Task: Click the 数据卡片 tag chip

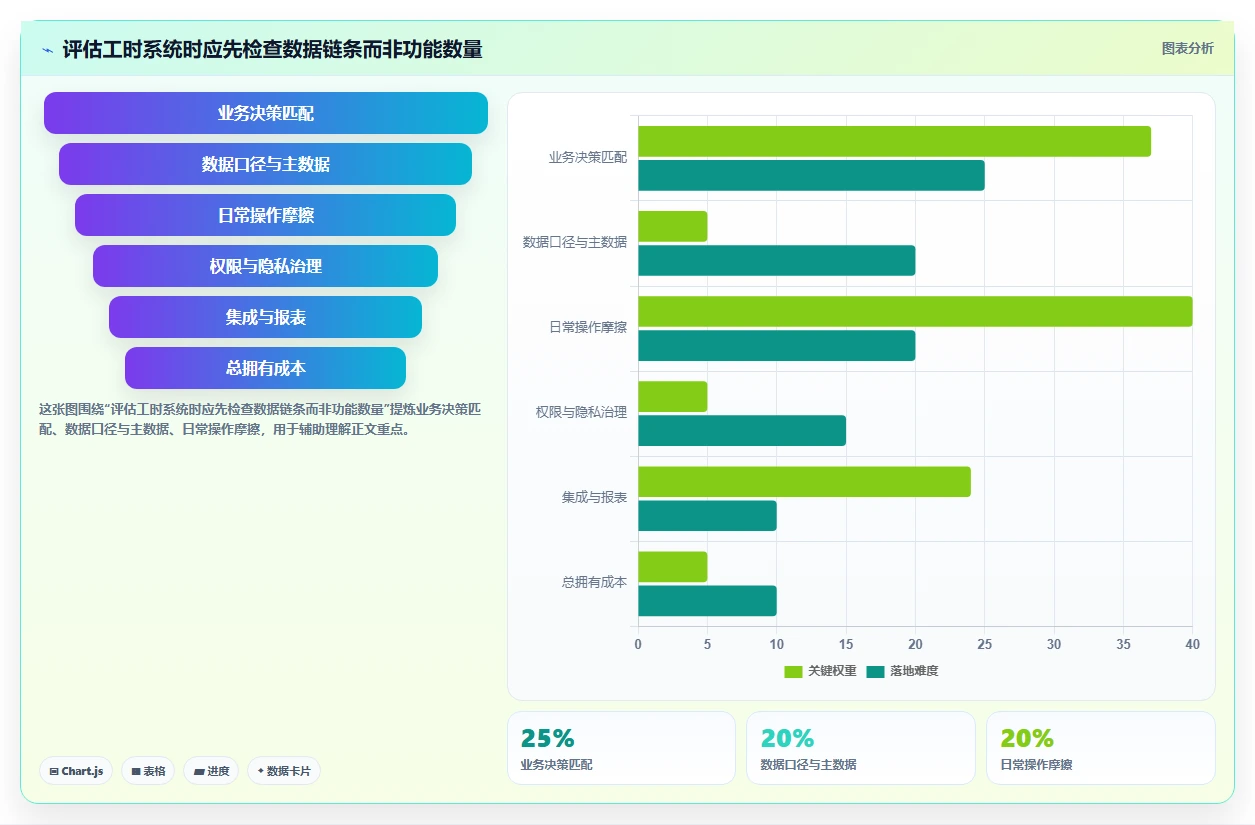Action: tap(284, 771)
